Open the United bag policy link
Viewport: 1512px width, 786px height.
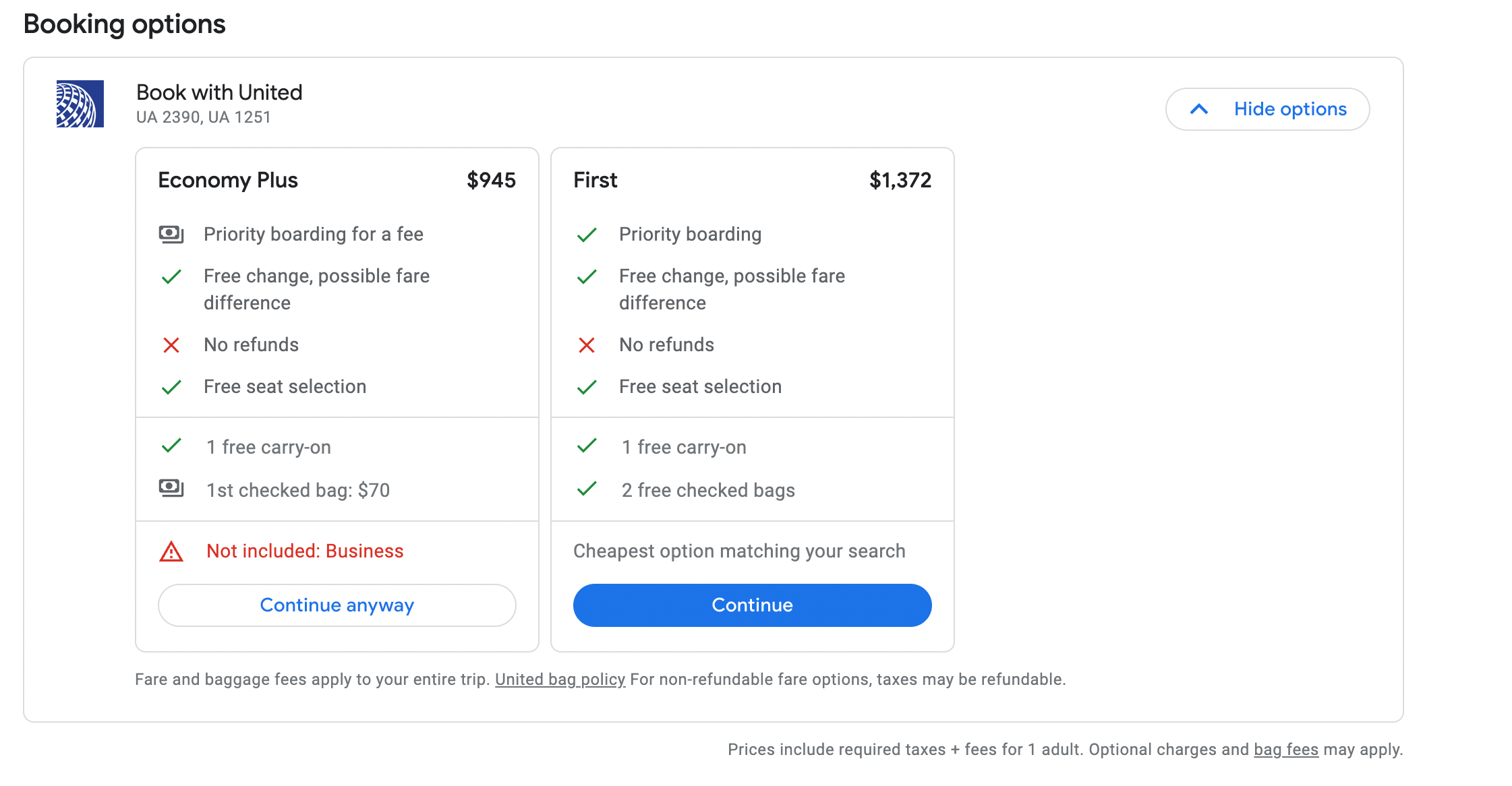(x=560, y=679)
